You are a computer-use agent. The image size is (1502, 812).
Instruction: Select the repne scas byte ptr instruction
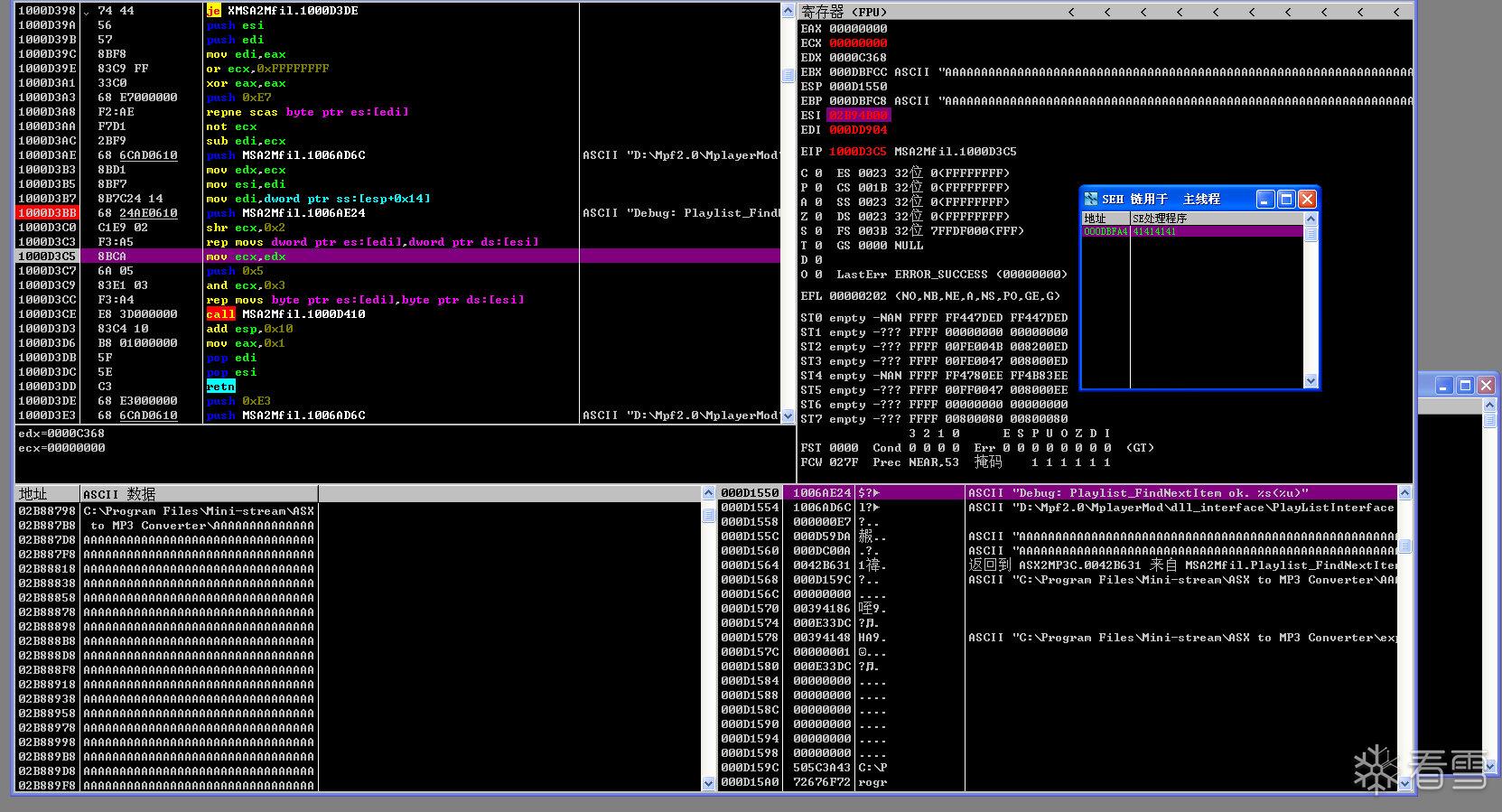(x=307, y=112)
